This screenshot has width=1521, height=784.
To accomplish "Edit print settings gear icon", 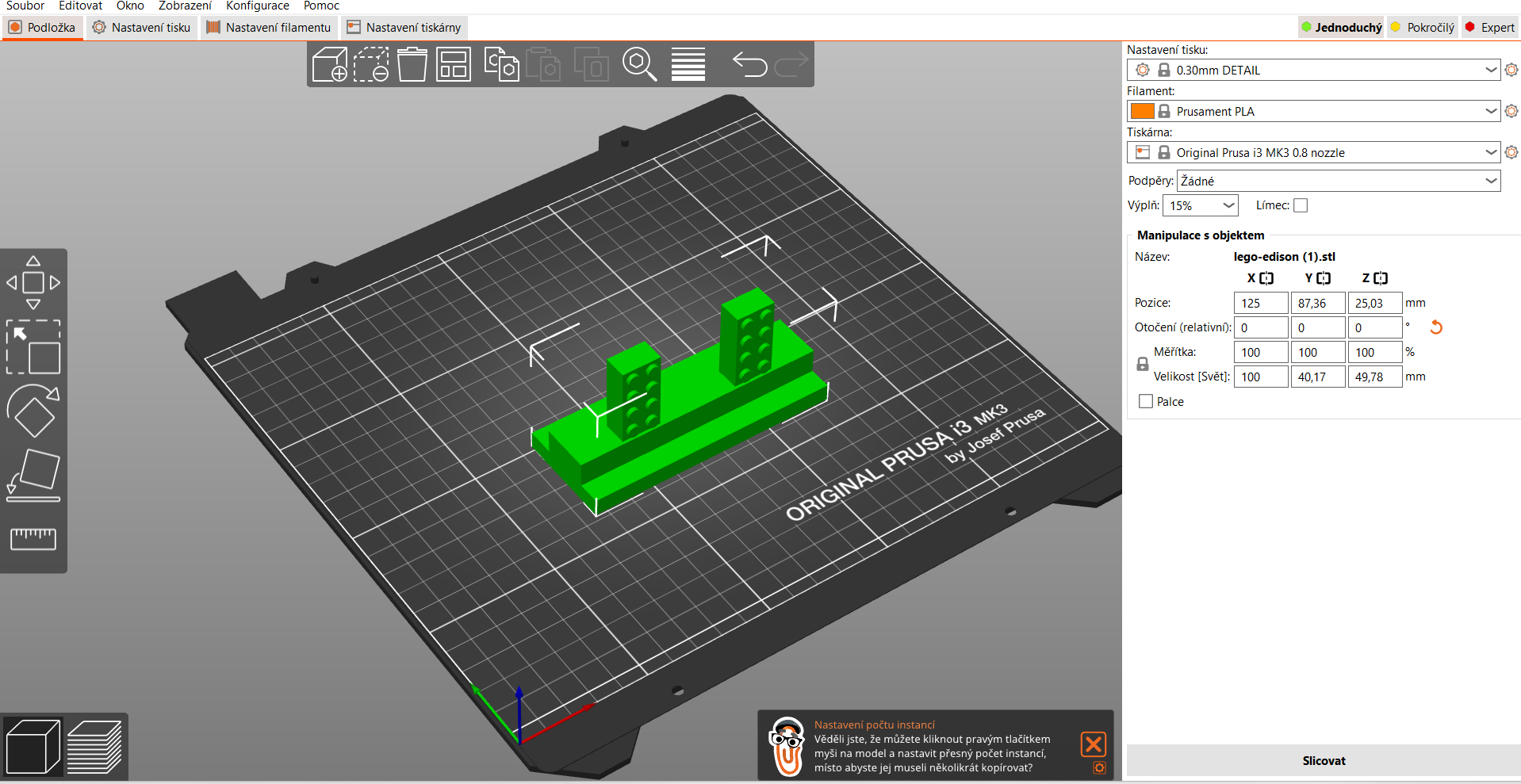I will click(x=1511, y=70).
